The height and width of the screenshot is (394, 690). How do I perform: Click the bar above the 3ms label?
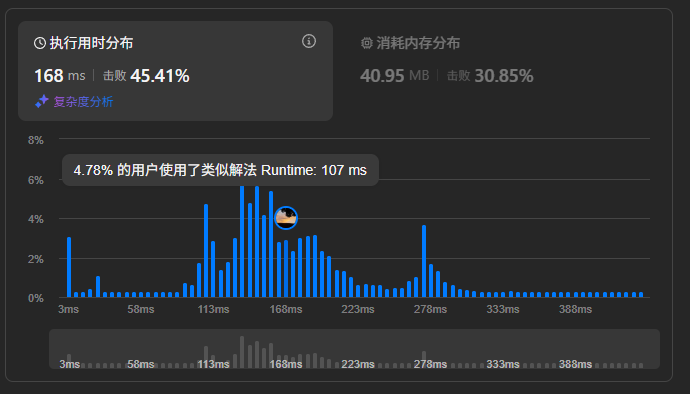click(x=69, y=267)
